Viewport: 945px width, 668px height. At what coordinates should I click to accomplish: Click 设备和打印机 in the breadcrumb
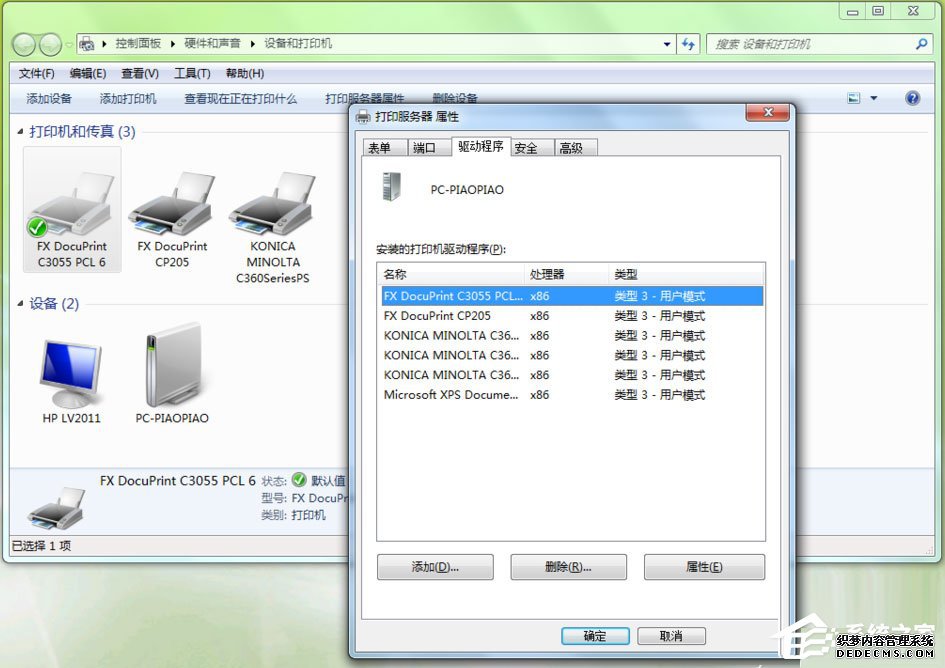click(298, 43)
